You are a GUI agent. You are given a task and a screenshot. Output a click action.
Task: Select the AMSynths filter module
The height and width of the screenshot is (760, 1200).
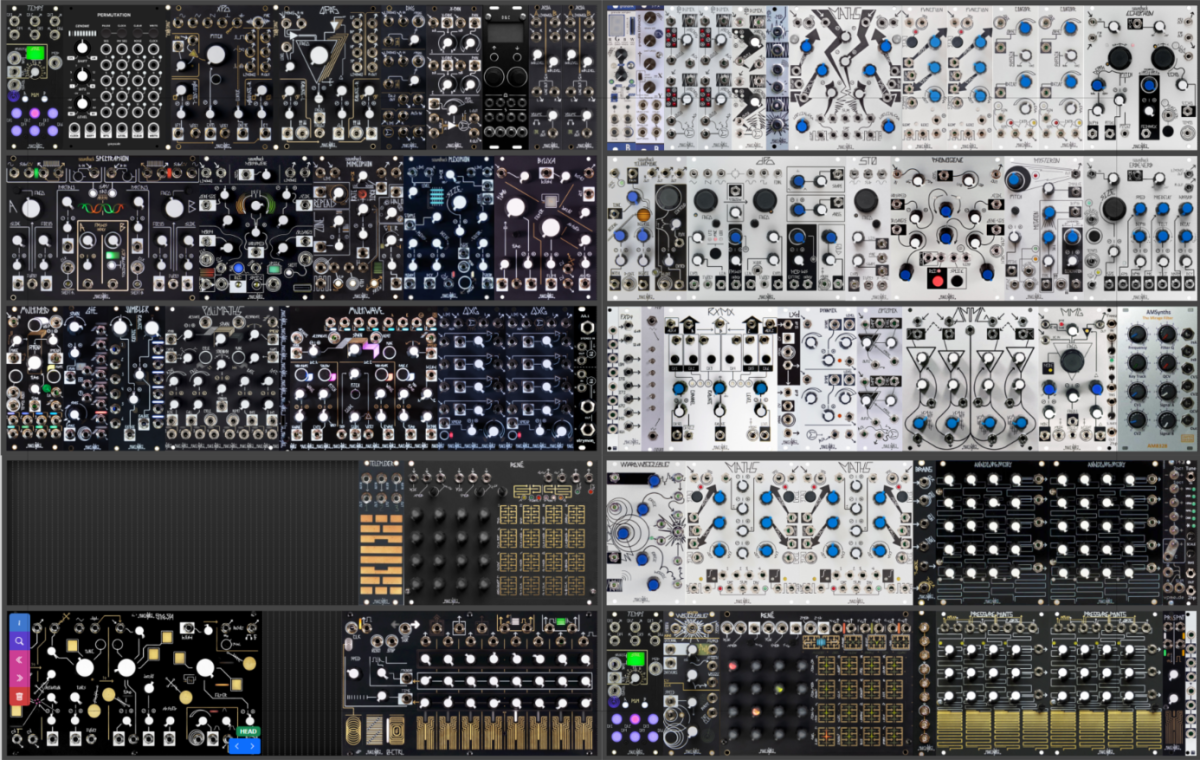[x=1156, y=378]
